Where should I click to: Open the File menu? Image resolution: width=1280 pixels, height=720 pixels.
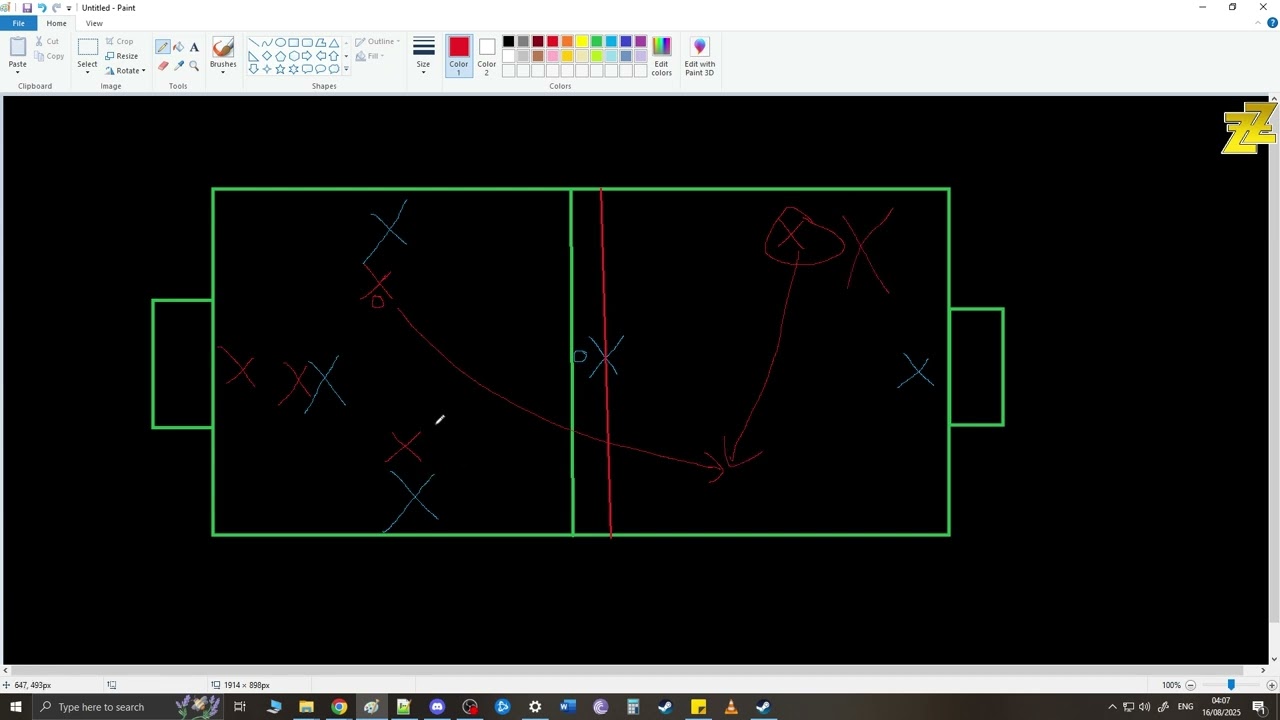pos(18,23)
